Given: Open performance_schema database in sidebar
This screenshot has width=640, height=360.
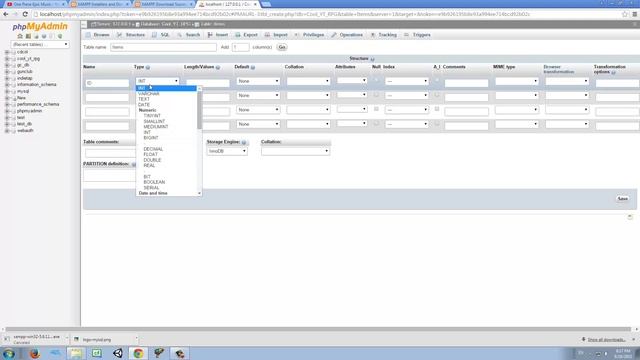Looking at the screenshot, I should (x=38, y=104).
